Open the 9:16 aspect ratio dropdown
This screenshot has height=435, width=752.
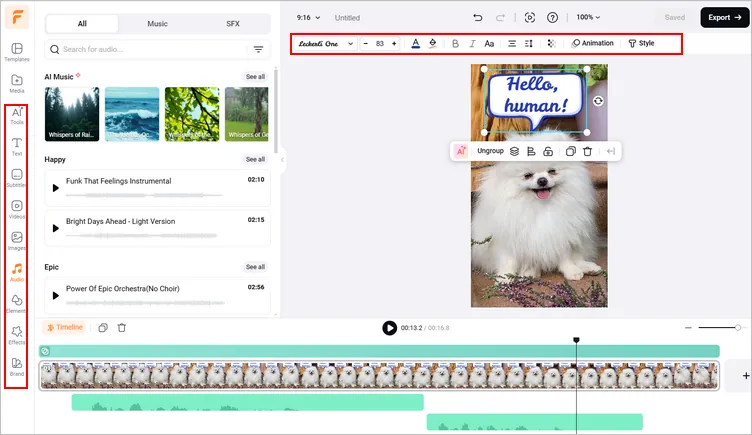tap(308, 18)
